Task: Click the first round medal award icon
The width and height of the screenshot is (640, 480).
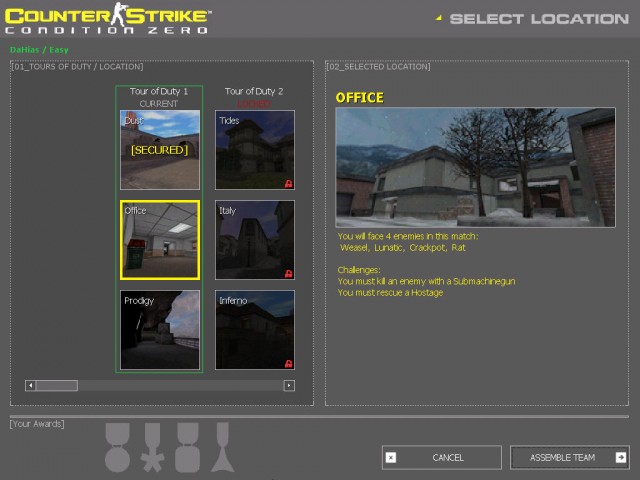Action: (x=118, y=447)
